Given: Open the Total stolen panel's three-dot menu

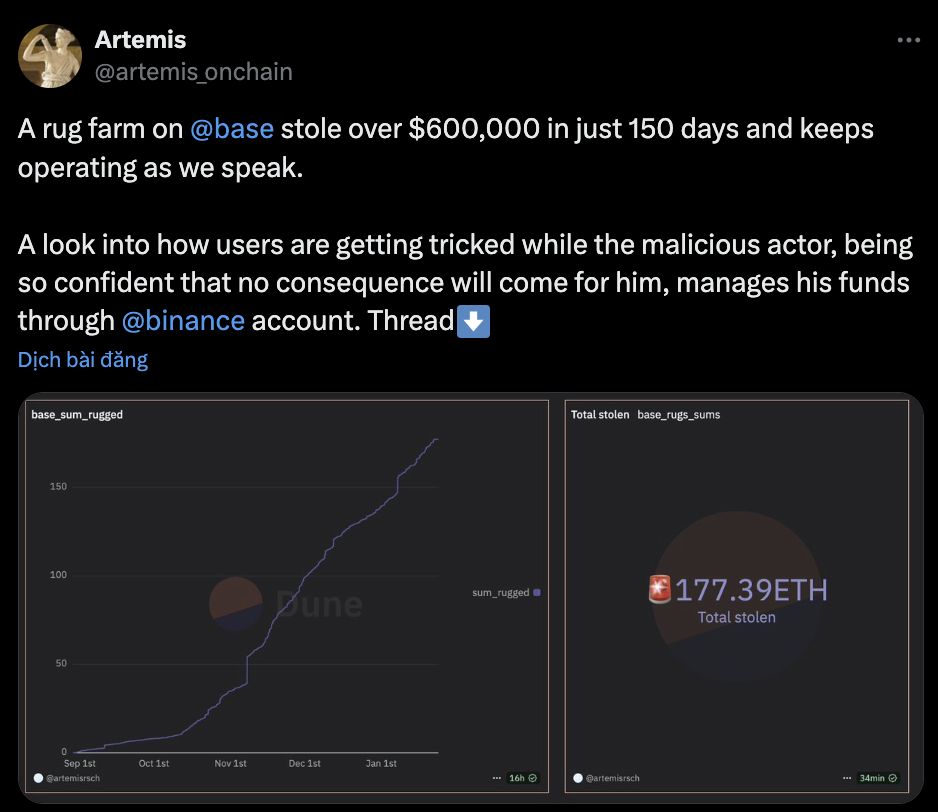Looking at the screenshot, I should tap(846, 778).
